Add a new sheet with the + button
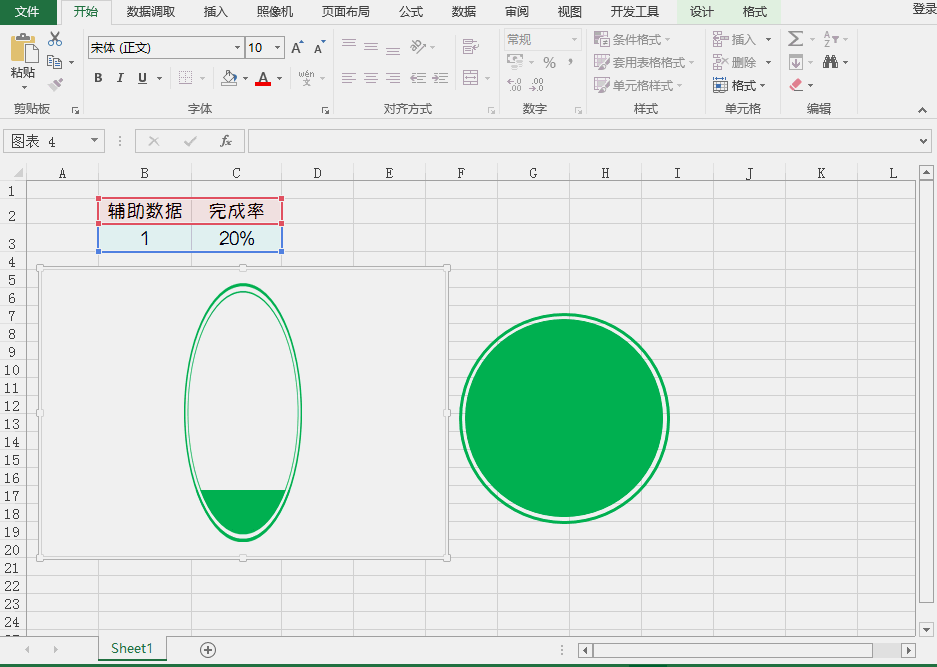Viewport: 937px width, 667px height. [206, 649]
